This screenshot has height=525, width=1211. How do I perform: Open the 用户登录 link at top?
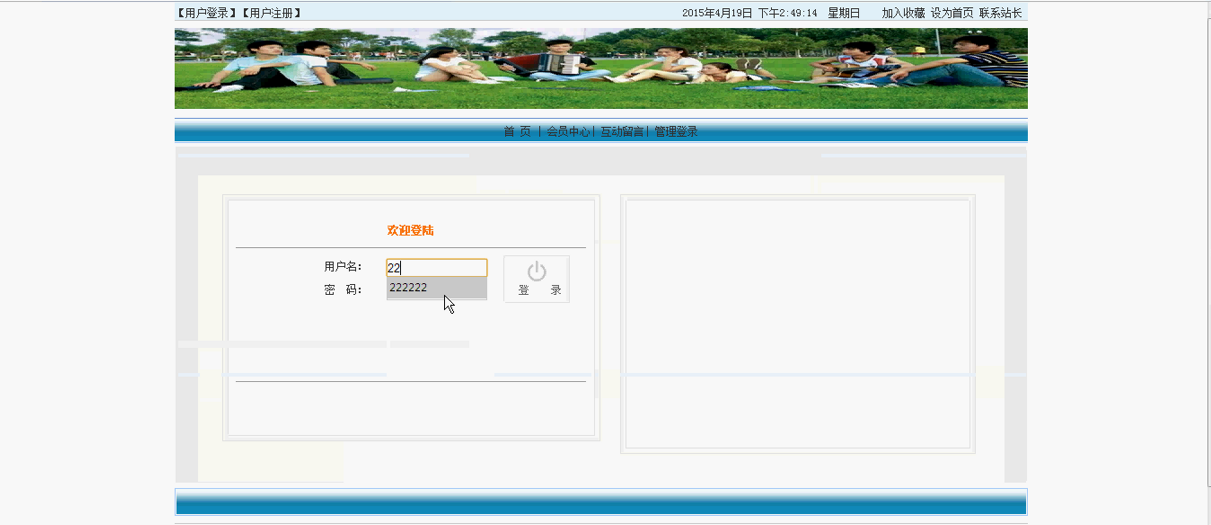(207, 13)
